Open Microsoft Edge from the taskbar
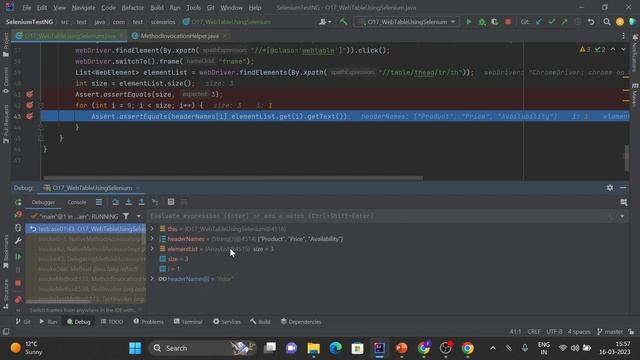Image resolution: width=640 pixels, height=360 pixels. pos(336,348)
